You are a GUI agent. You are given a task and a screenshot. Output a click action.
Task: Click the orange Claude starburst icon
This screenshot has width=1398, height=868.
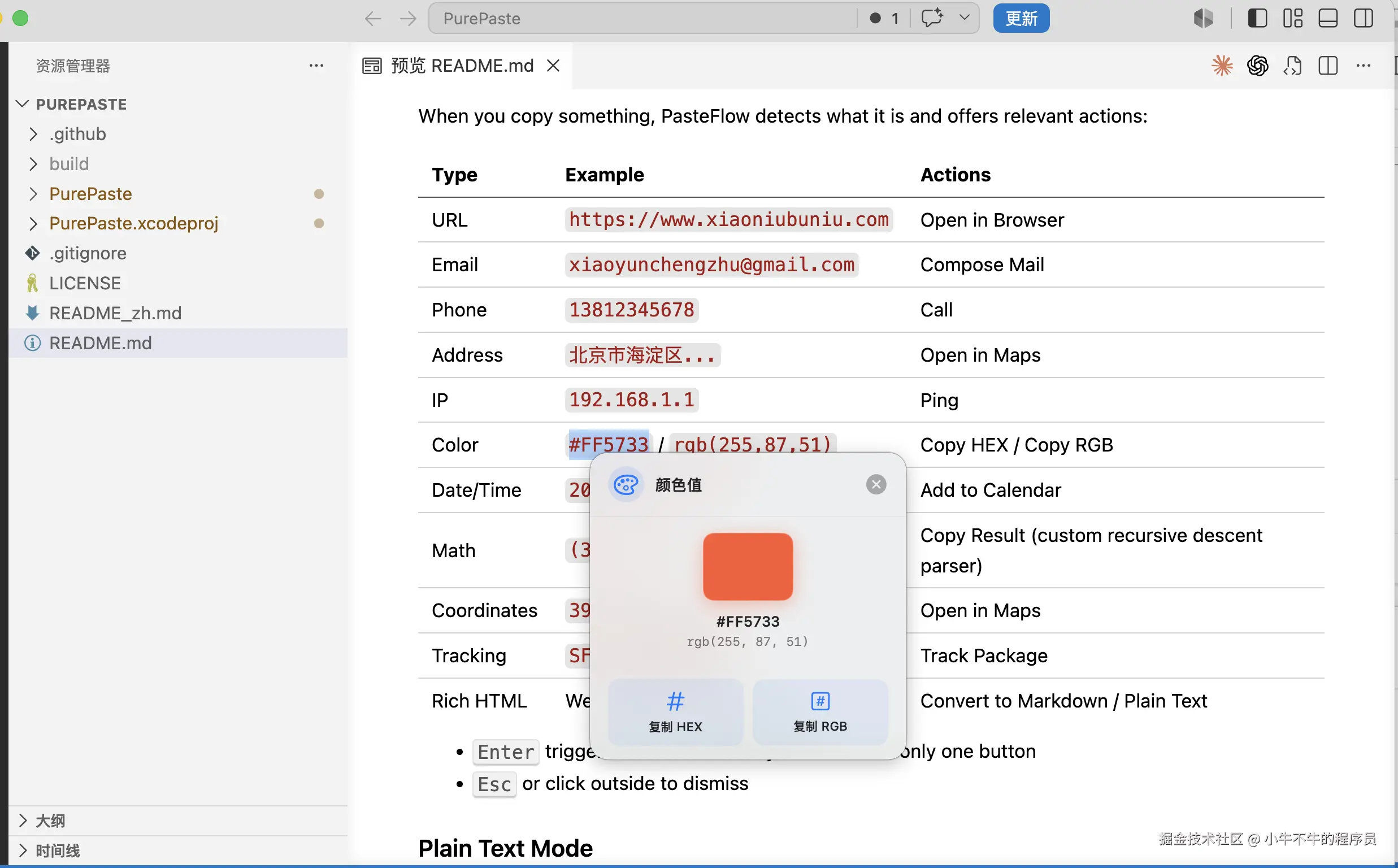[1222, 66]
